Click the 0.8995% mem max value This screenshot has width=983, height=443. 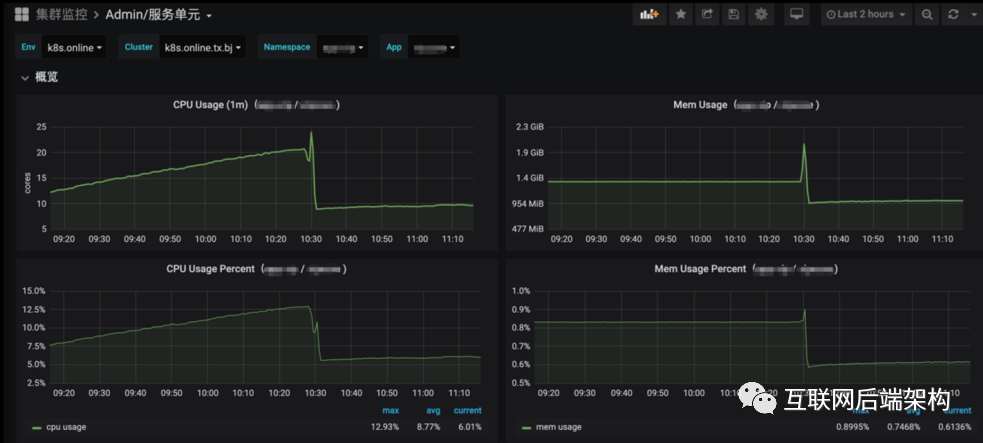click(853, 427)
